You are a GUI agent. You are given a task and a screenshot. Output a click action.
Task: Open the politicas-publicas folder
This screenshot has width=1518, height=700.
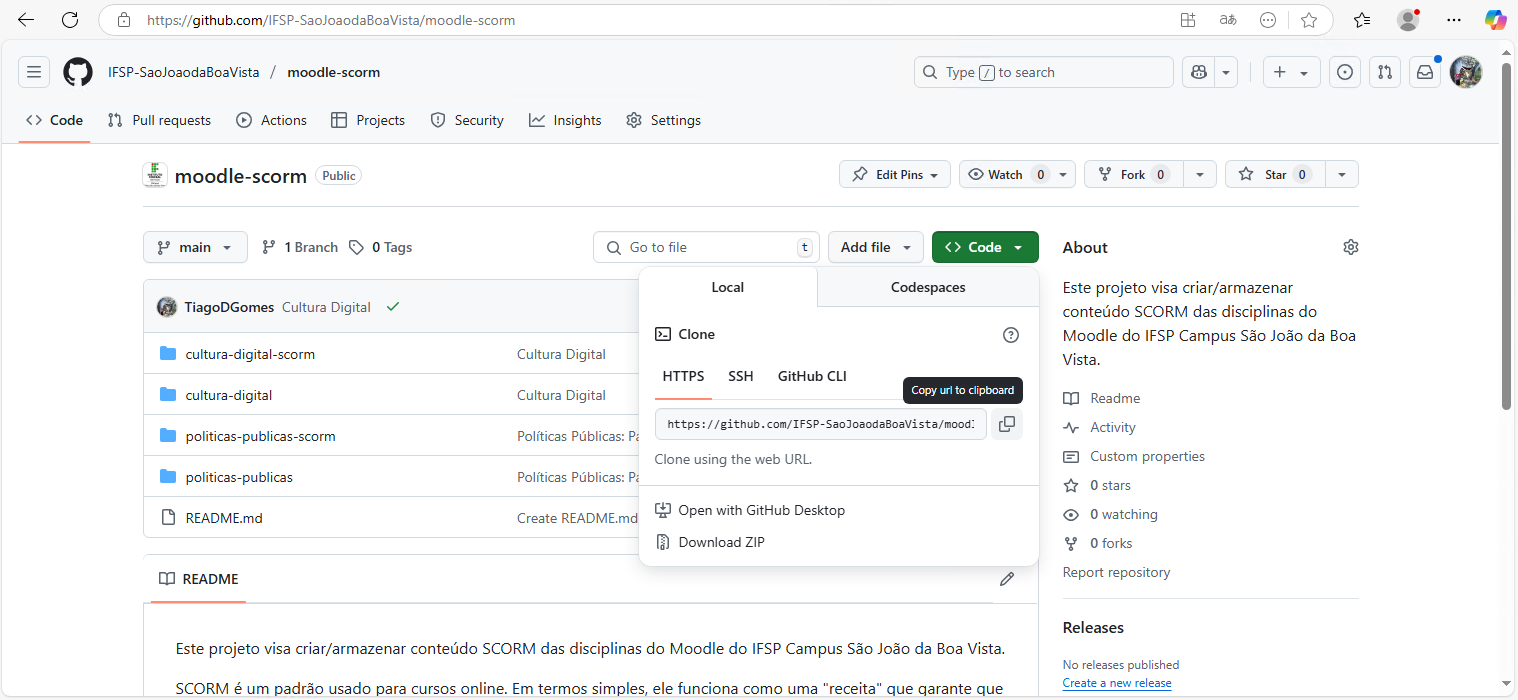pos(239,477)
